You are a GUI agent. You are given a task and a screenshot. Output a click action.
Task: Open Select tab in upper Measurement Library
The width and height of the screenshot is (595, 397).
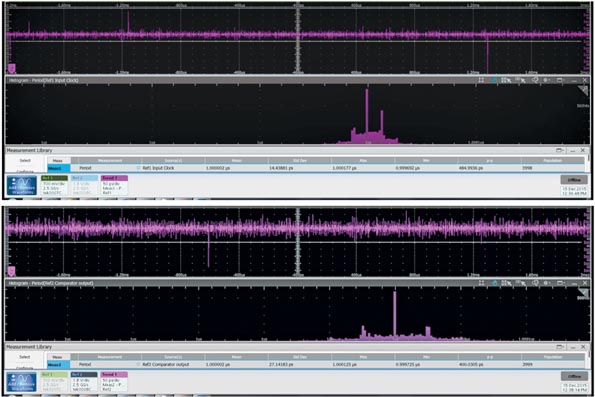click(x=25, y=161)
